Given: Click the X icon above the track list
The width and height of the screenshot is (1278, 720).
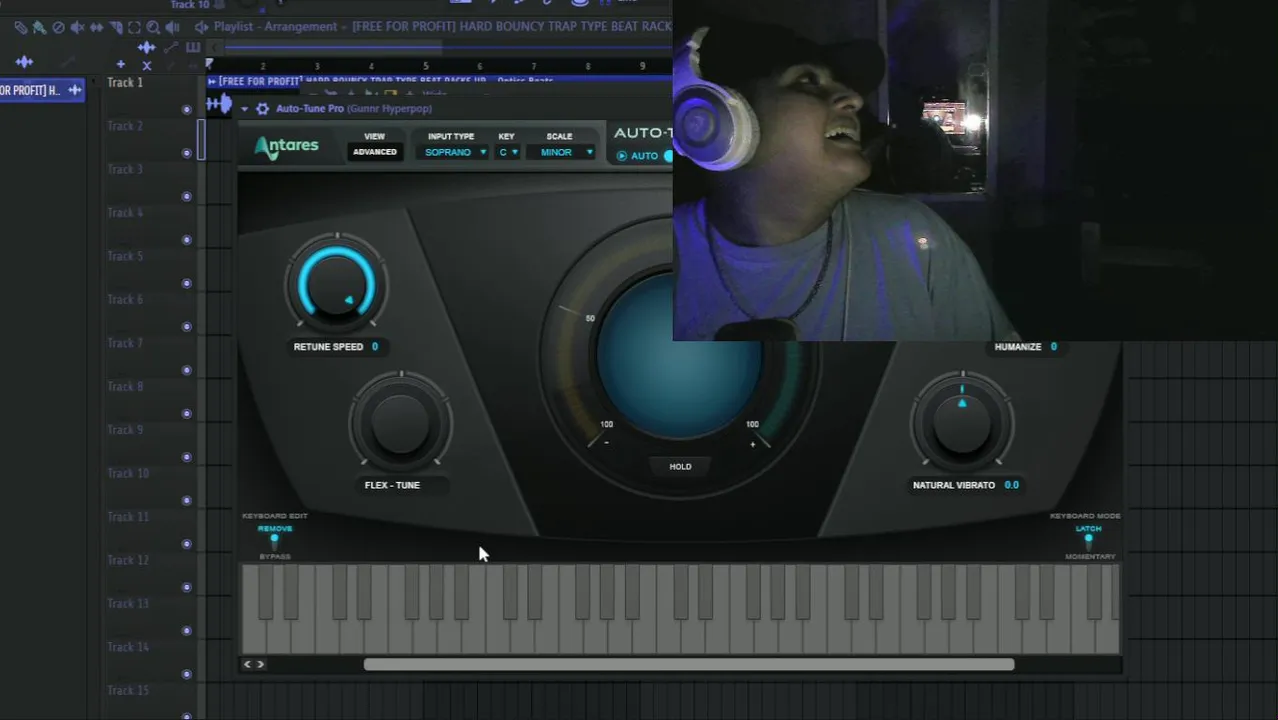Looking at the screenshot, I should [x=147, y=66].
